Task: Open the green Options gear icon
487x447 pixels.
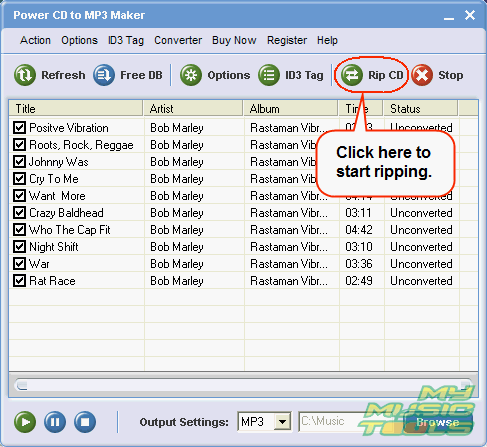Action: coord(191,75)
